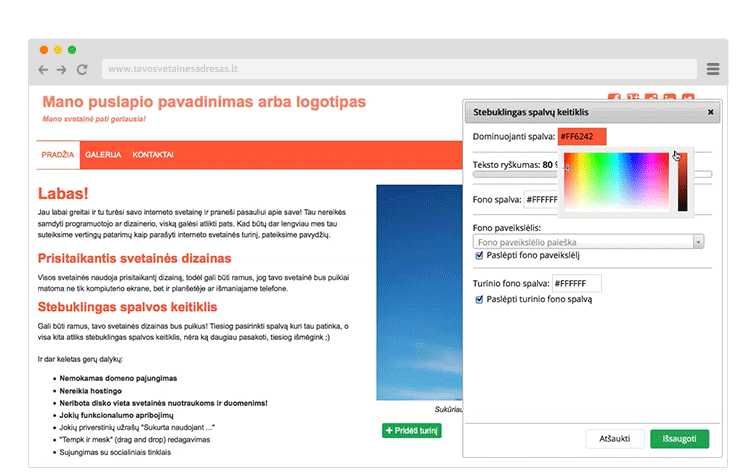Click the green Išsaugoti button
Image resolution: width=740 pixels, height=473 pixels.
tap(680, 439)
